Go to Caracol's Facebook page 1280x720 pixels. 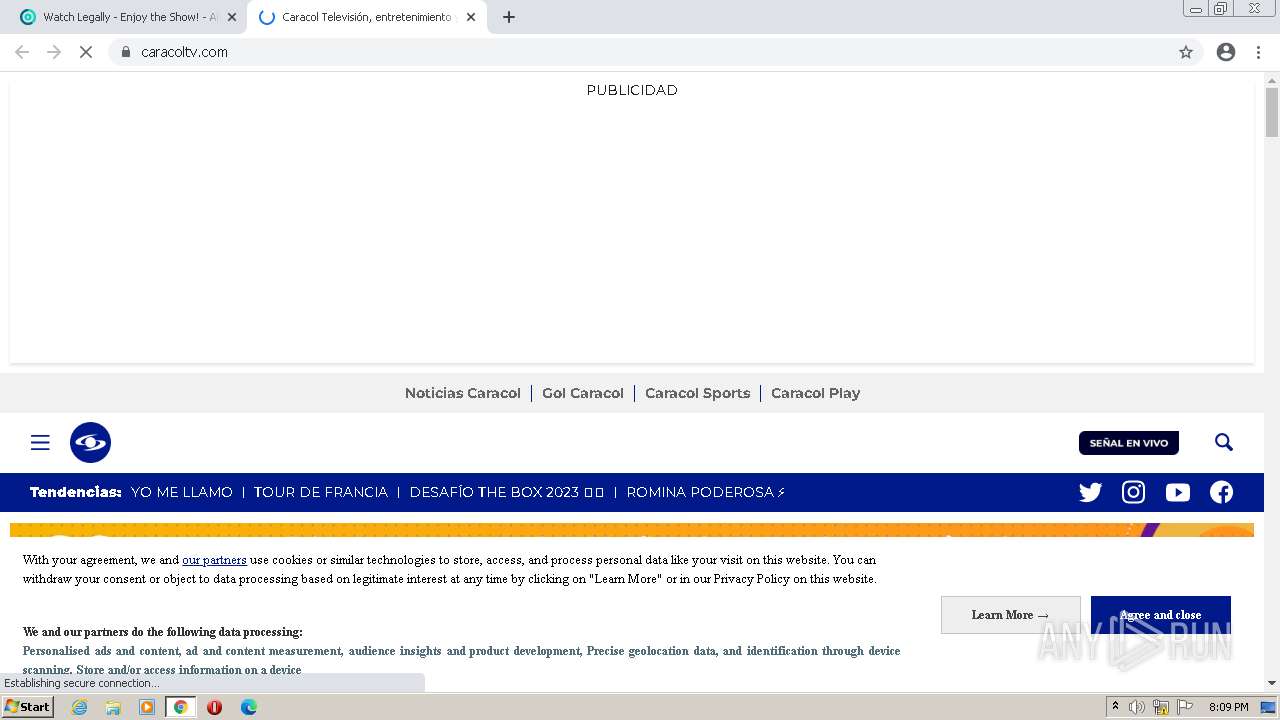pos(1221,492)
